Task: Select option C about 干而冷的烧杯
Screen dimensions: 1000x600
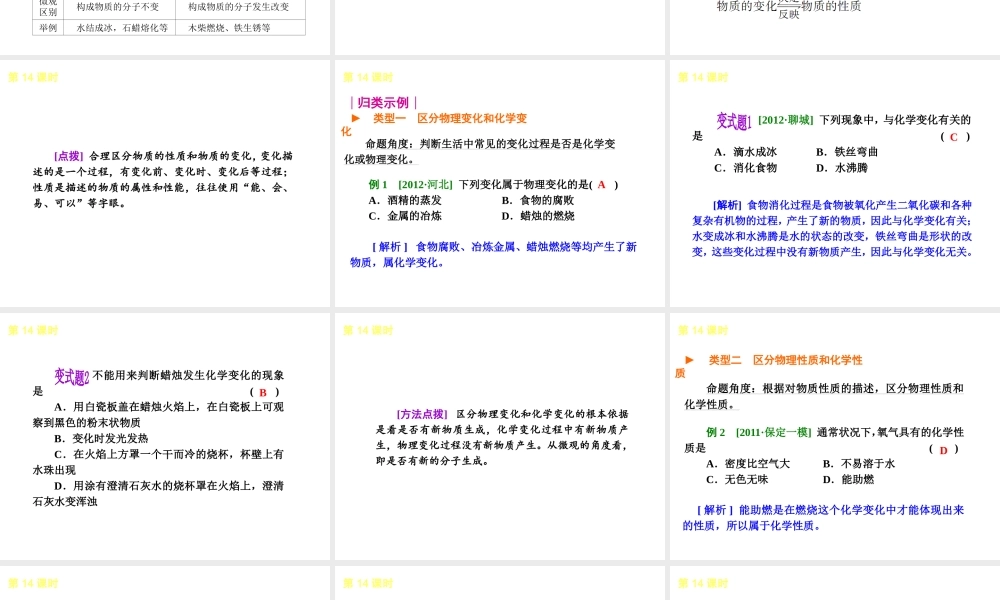Action: coord(158,462)
